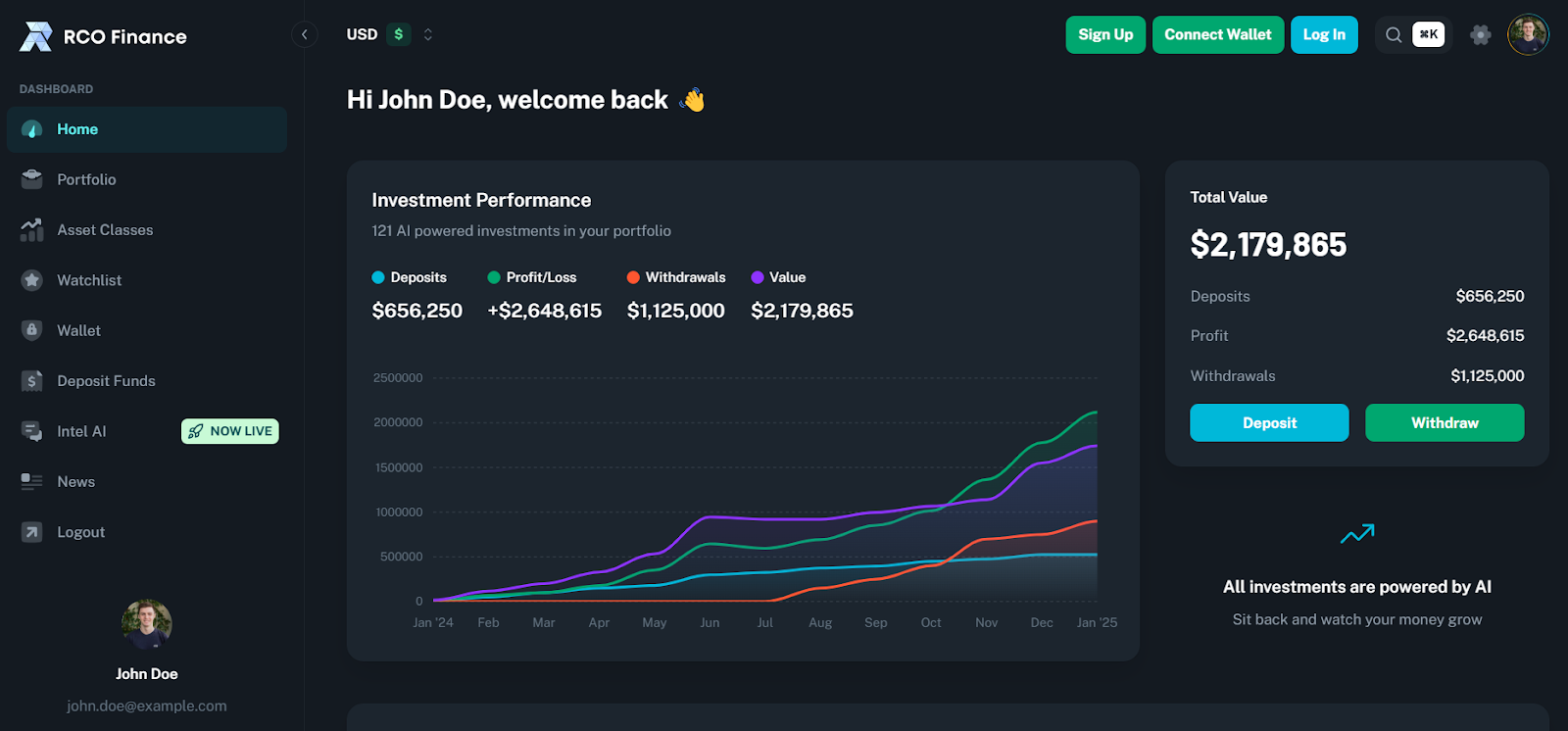Viewport: 1568px width, 731px height.
Task: Click the Asset Classes chart icon
Action: click(32, 230)
